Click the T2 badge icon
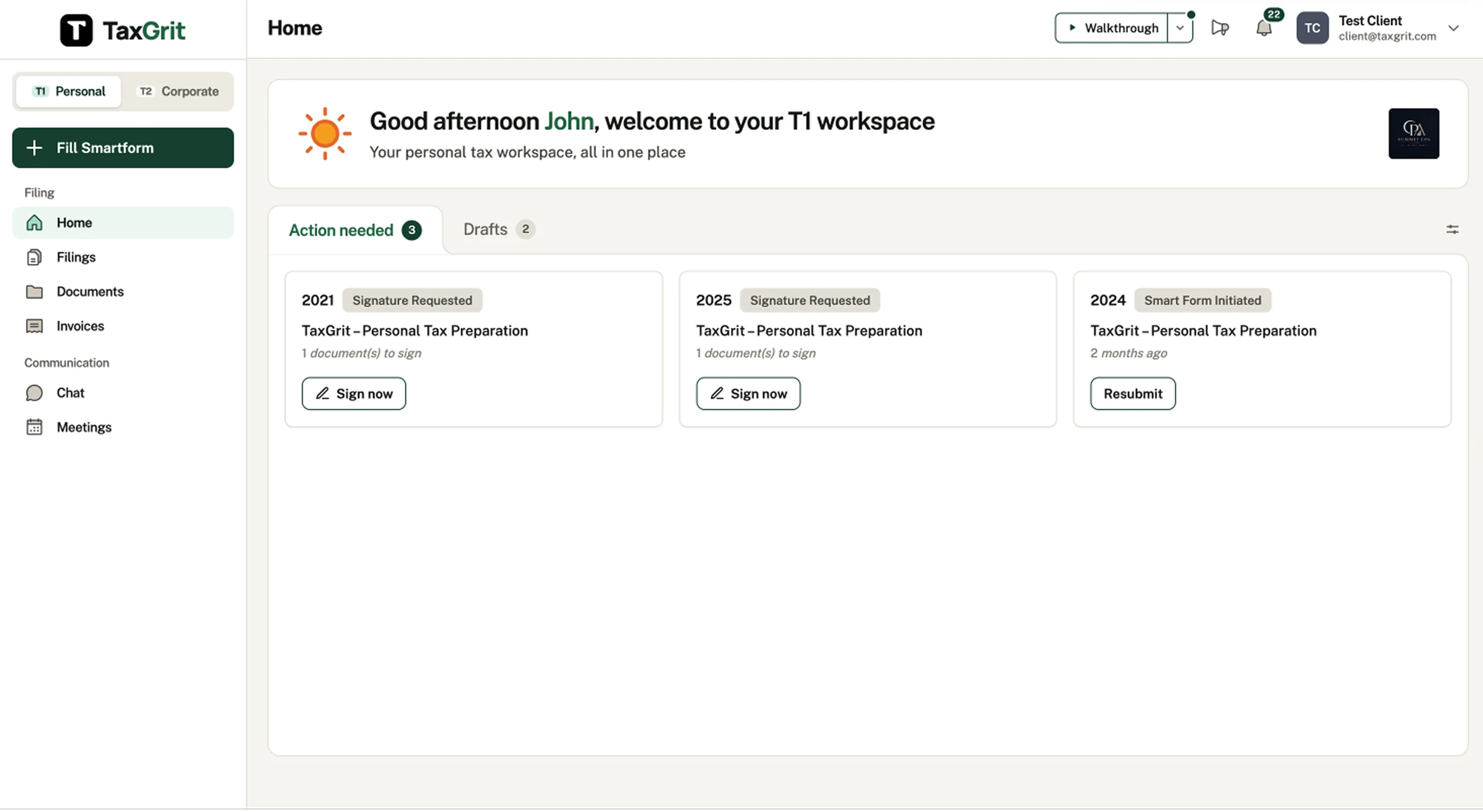Viewport: 1483px width, 812px height. click(146, 92)
